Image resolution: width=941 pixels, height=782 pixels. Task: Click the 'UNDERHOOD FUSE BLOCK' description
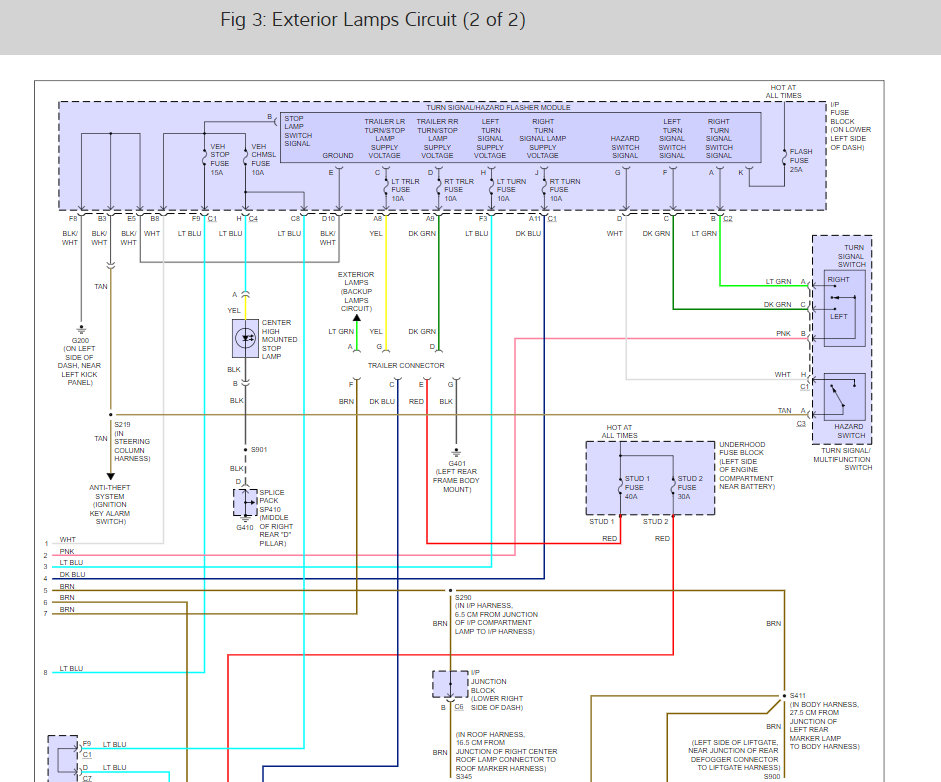[x=747, y=466]
